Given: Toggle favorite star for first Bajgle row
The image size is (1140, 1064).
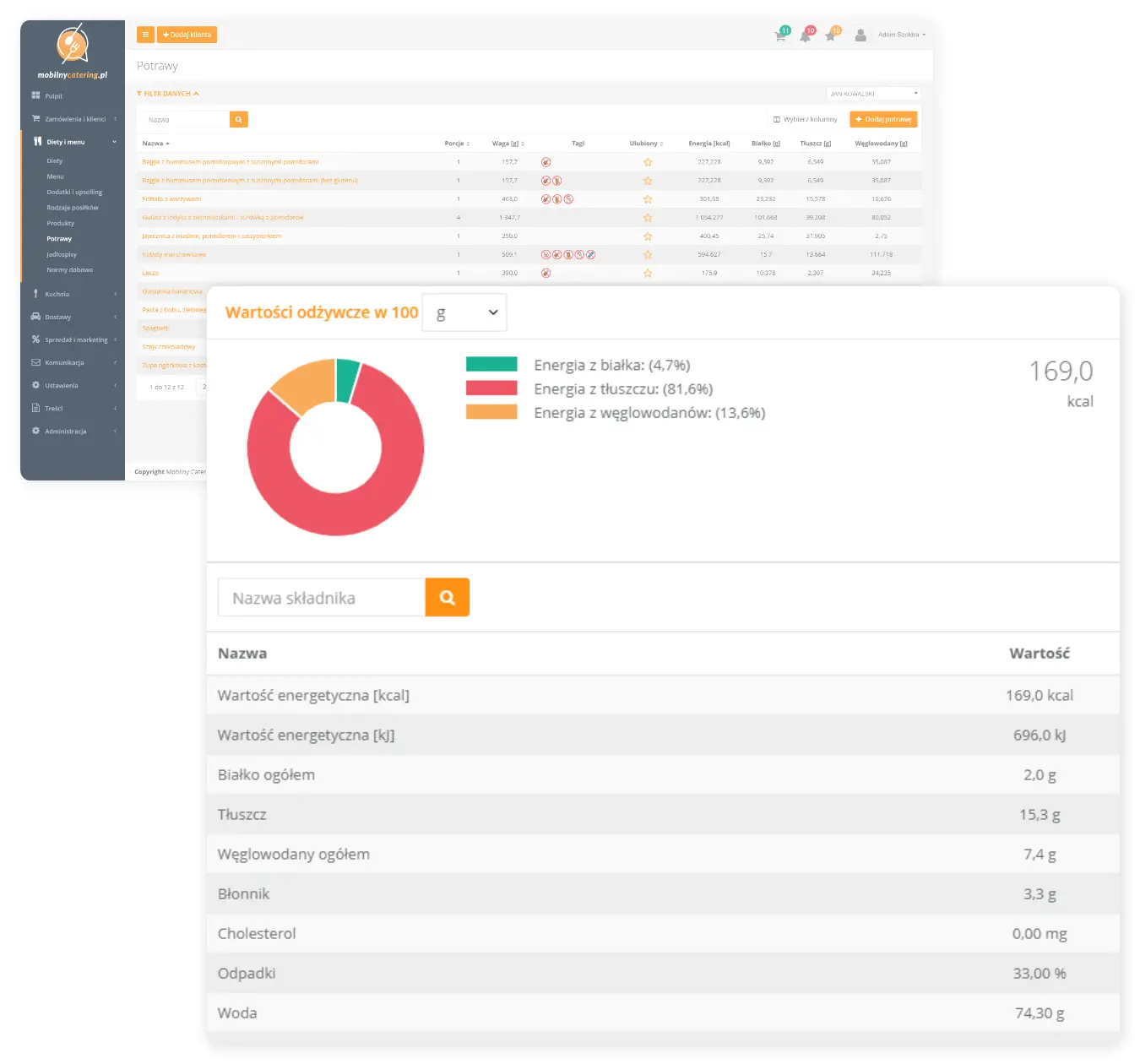Looking at the screenshot, I should pyautogui.click(x=648, y=162).
